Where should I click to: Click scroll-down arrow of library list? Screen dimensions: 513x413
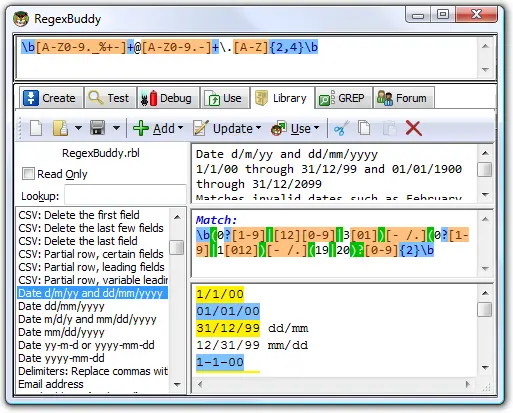177,384
